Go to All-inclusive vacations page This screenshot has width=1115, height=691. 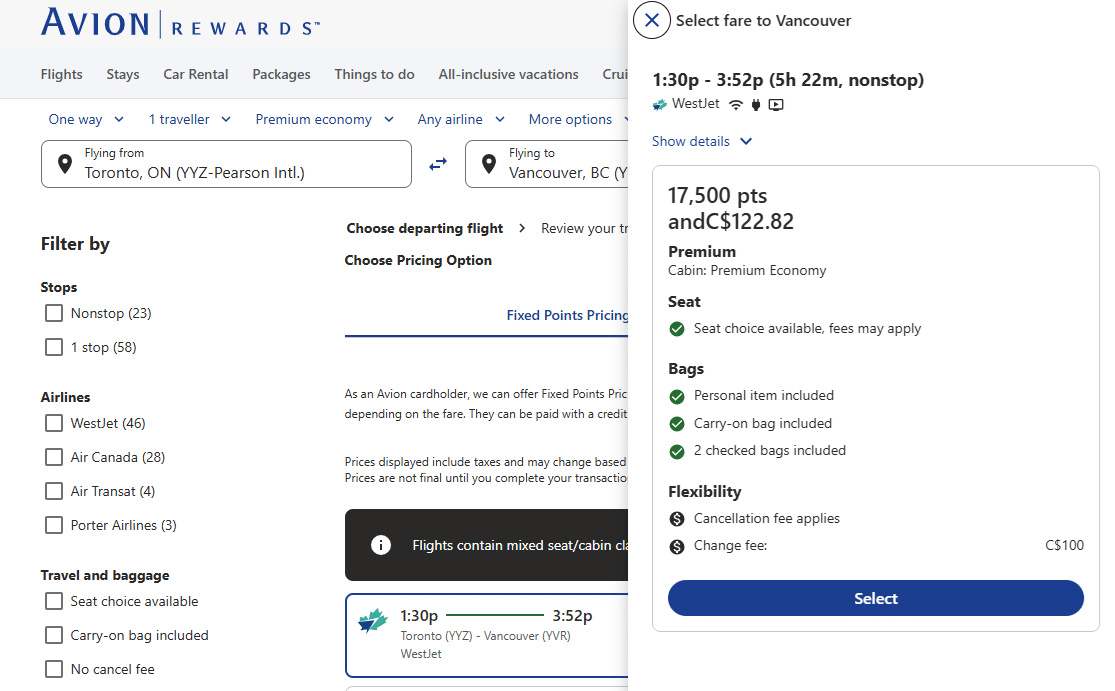coord(508,74)
